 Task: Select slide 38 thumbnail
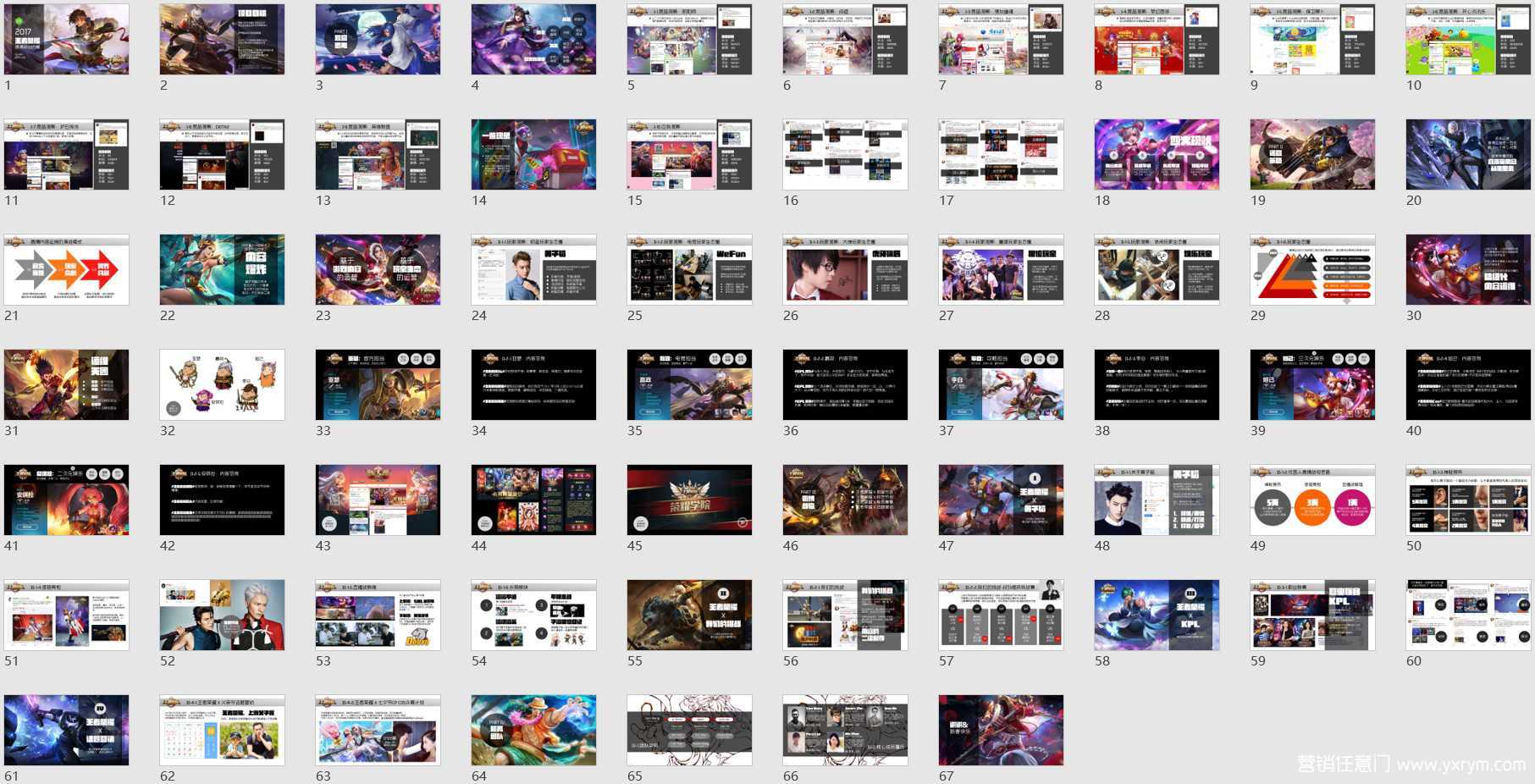1157,384
